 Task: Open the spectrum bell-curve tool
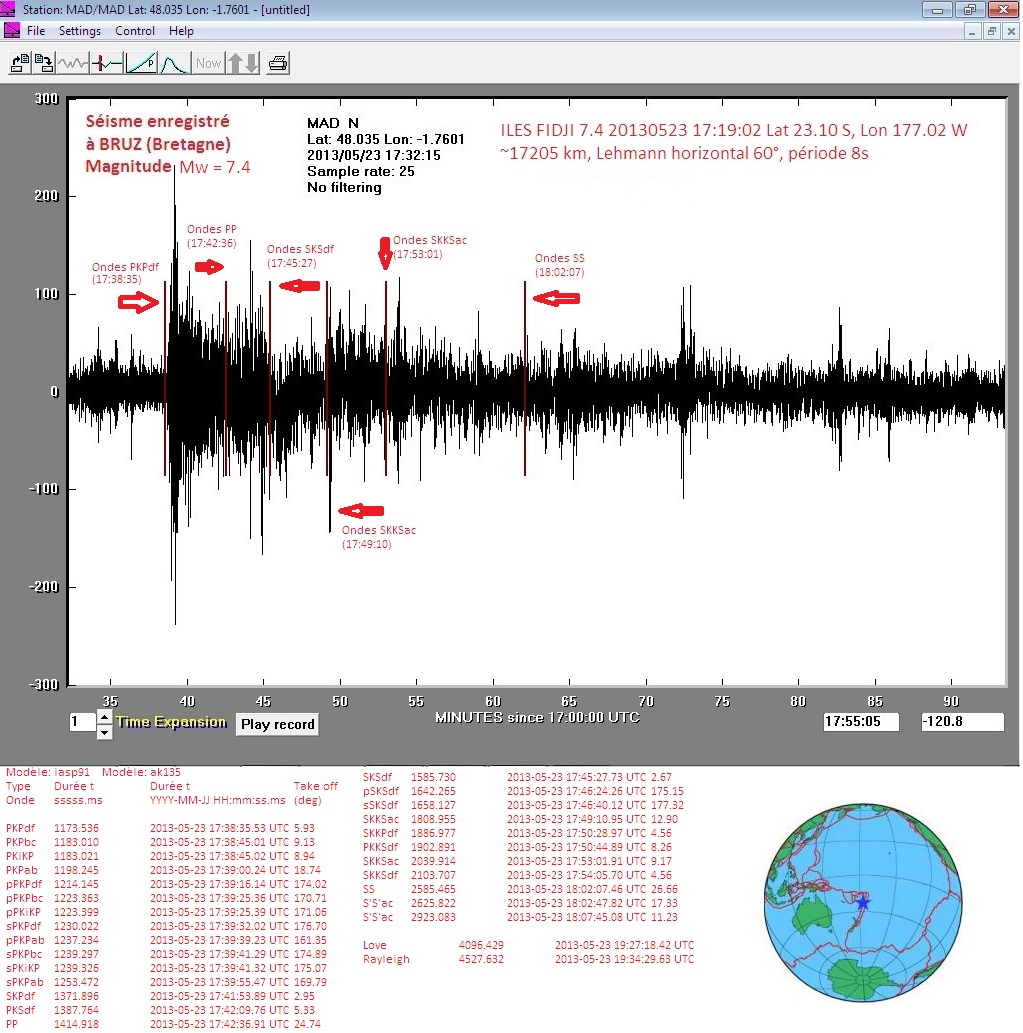pyautogui.click(x=174, y=63)
